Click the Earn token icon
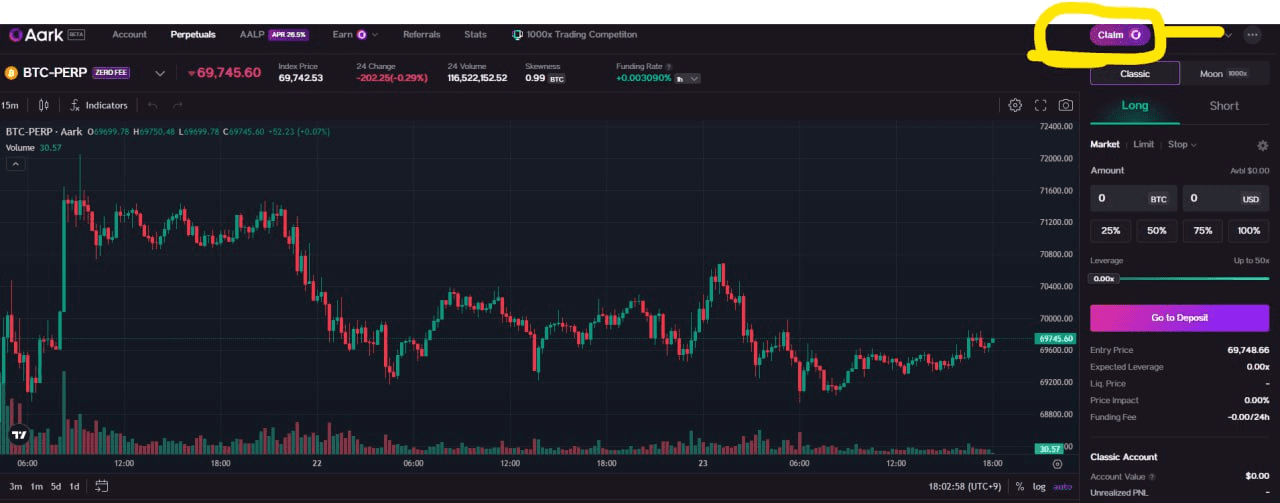This screenshot has width=1280, height=503. pyautogui.click(x=361, y=35)
